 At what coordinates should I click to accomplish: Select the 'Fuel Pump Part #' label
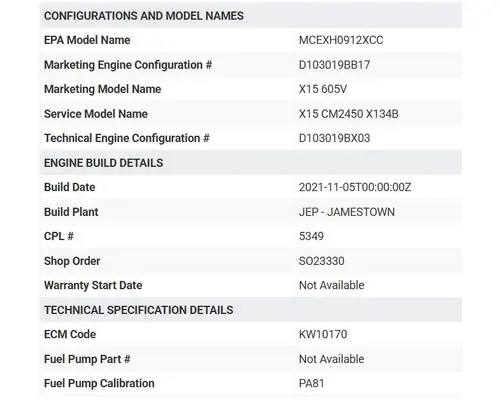pyautogui.click(x=87, y=359)
